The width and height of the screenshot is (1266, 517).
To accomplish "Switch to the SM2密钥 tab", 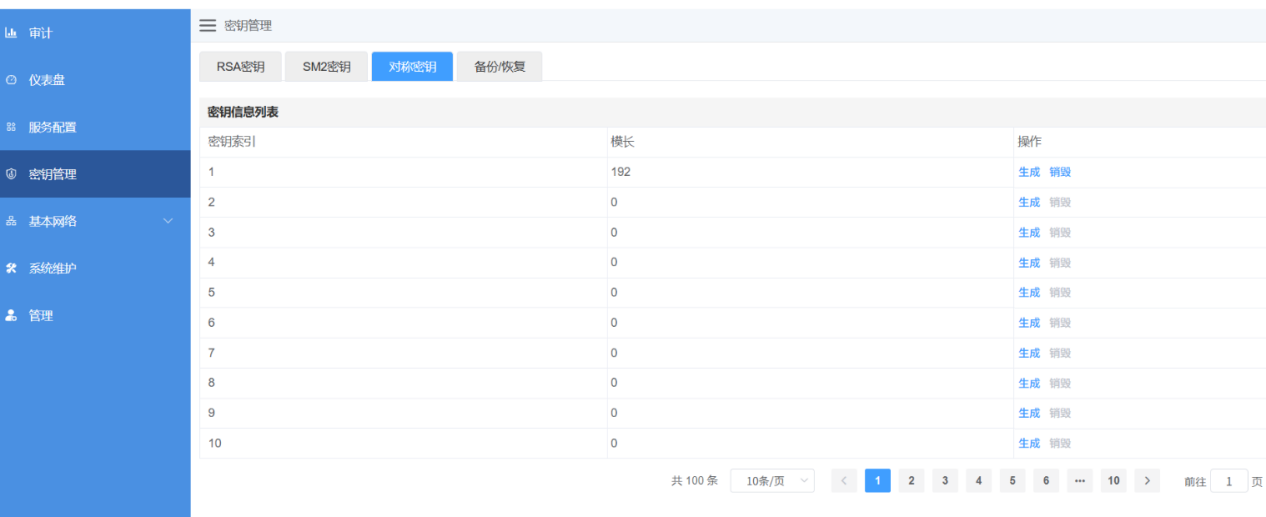I will pos(326,67).
